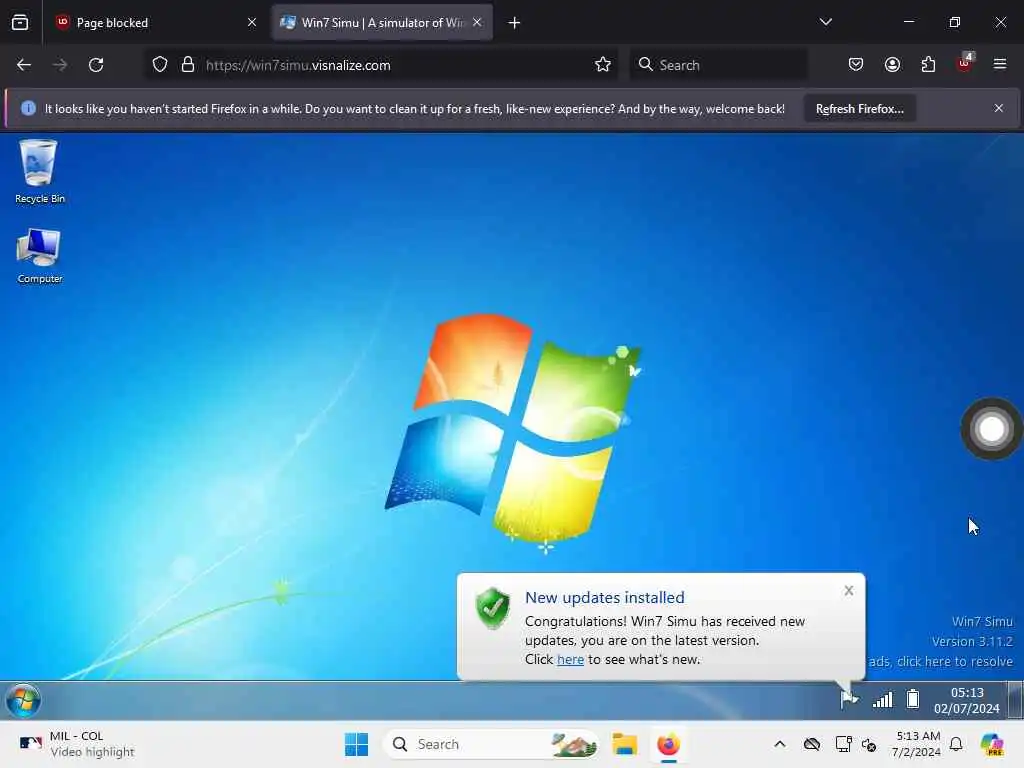Go back using Firefox back arrow

[x=24, y=65]
